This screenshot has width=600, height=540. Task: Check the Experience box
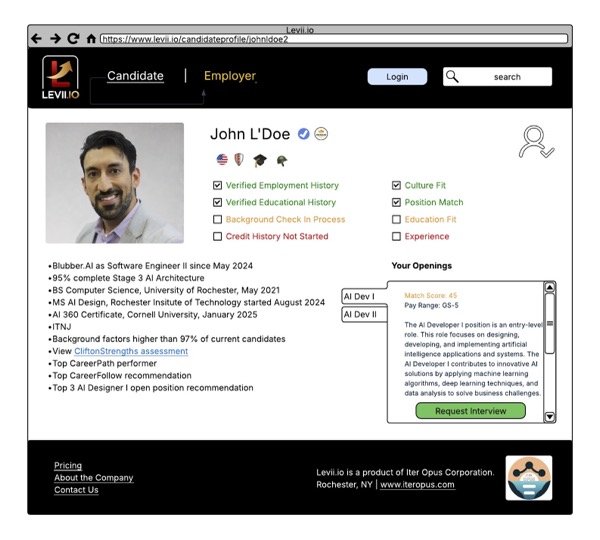(x=396, y=237)
